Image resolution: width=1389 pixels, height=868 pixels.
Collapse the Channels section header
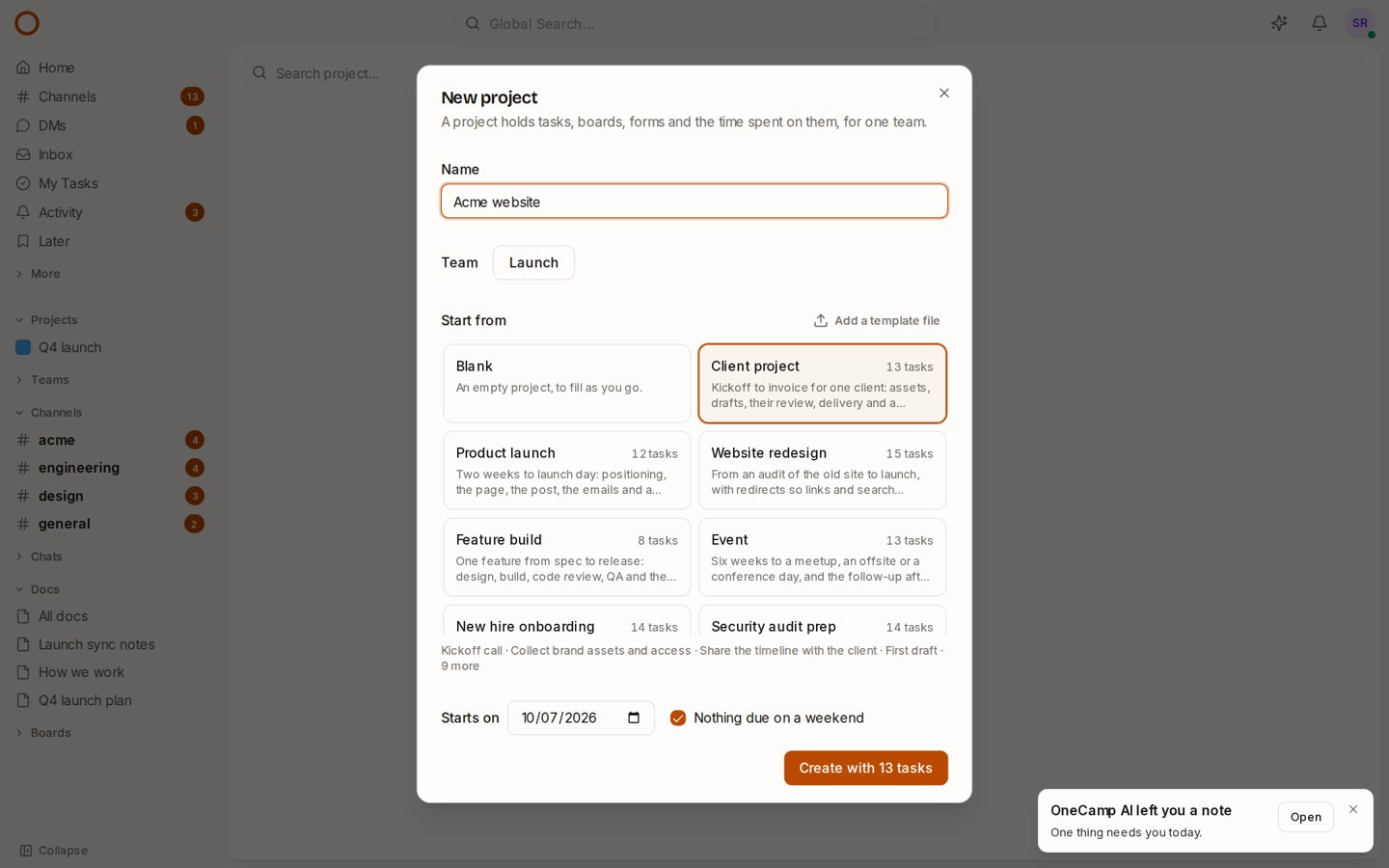48,413
